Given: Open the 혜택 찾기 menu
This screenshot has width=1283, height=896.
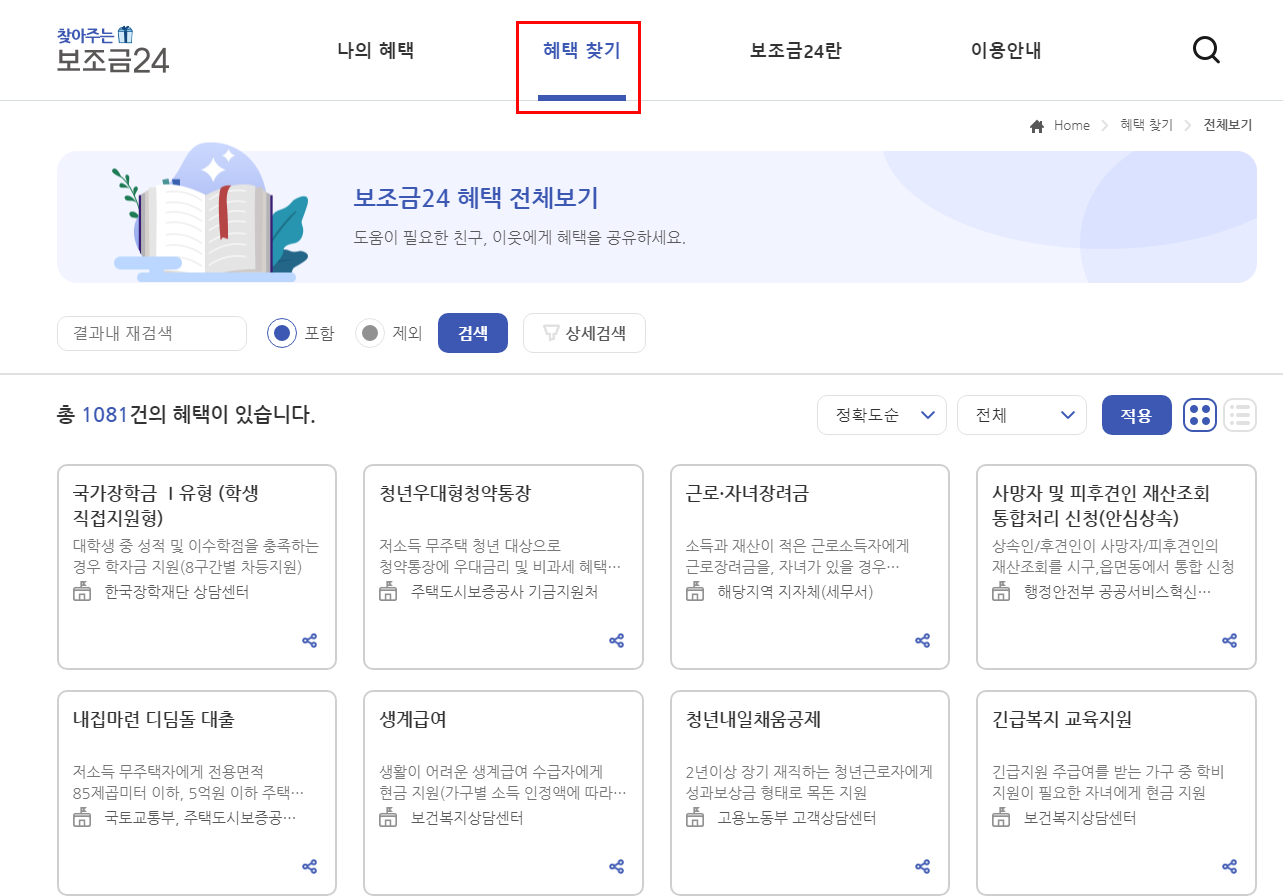Looking at the screenshot, I should coord(581,51).
